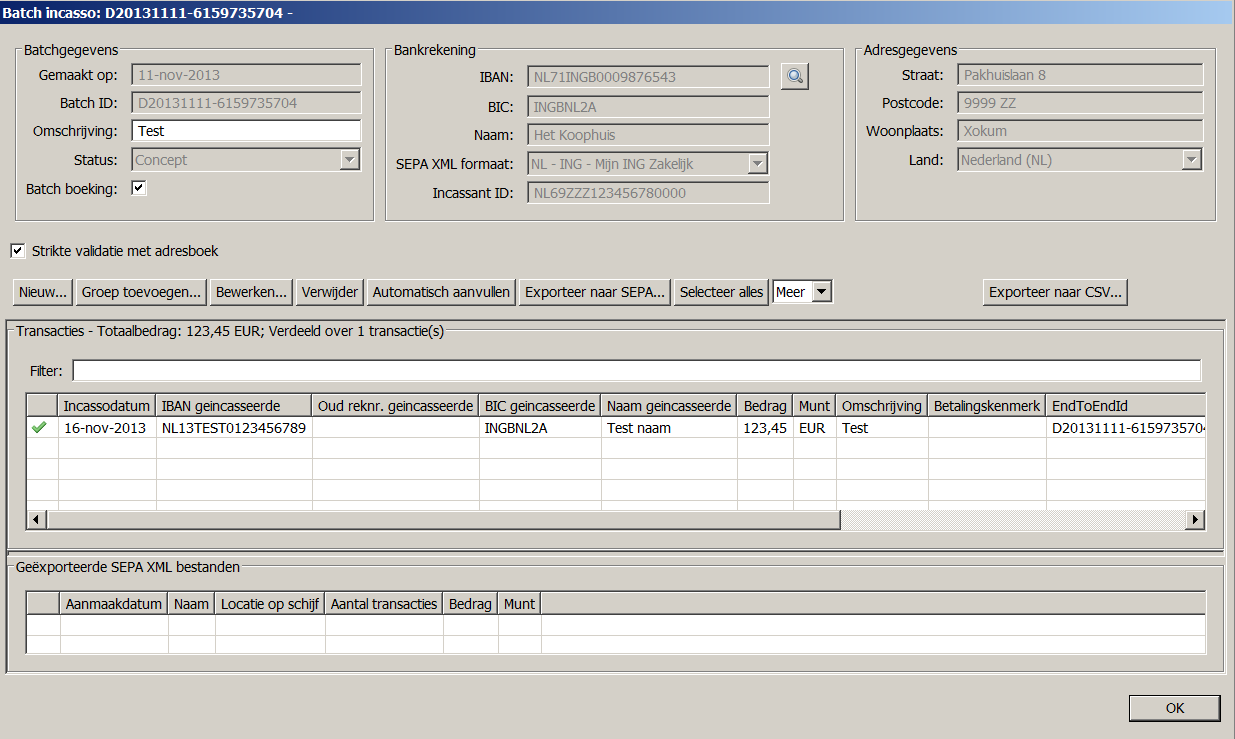Click Naam header in exported files table
This screenshot has height=739, width=1235.
click(191, 603)
